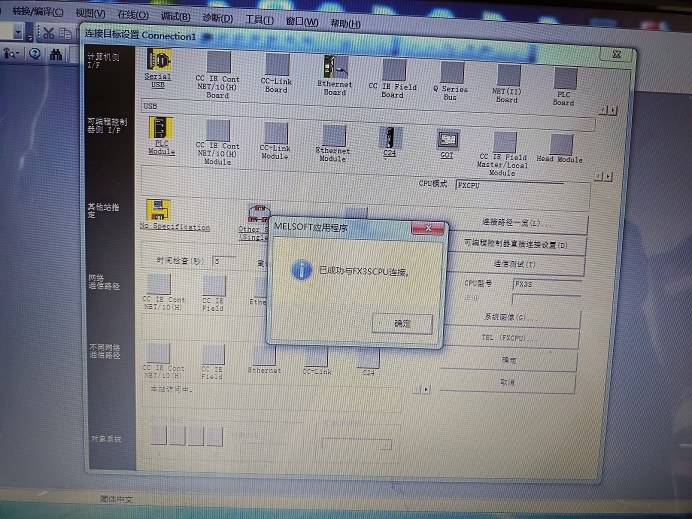Select the Ethernet Board icon
Viewport: 692px width, 519px height.
[335, 67]
